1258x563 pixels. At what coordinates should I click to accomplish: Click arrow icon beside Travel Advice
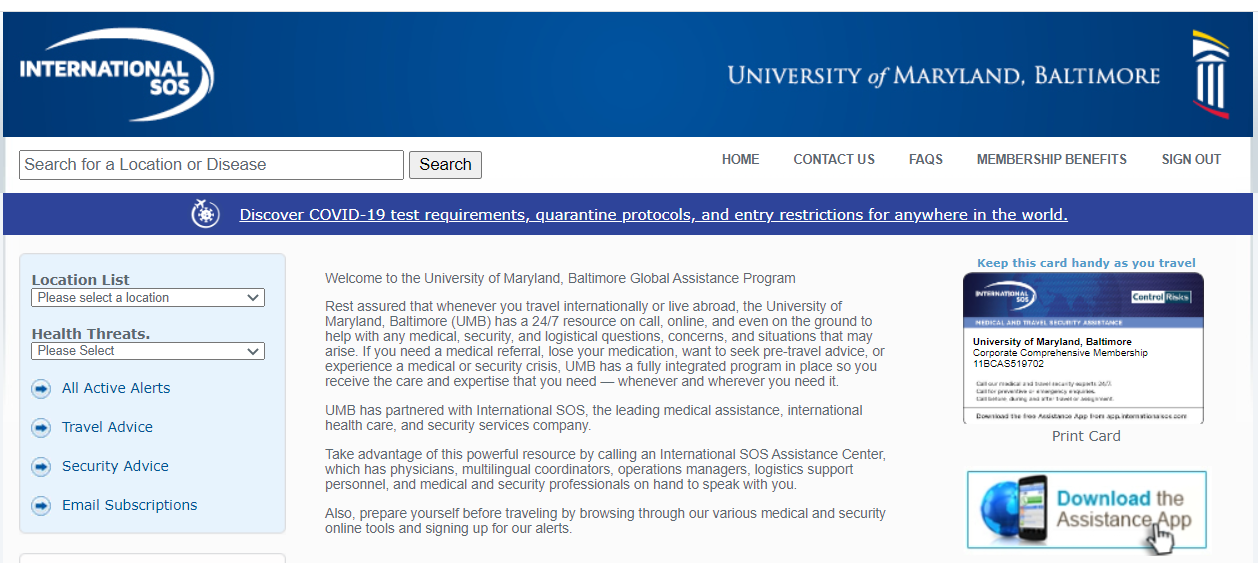pos(41,428)
